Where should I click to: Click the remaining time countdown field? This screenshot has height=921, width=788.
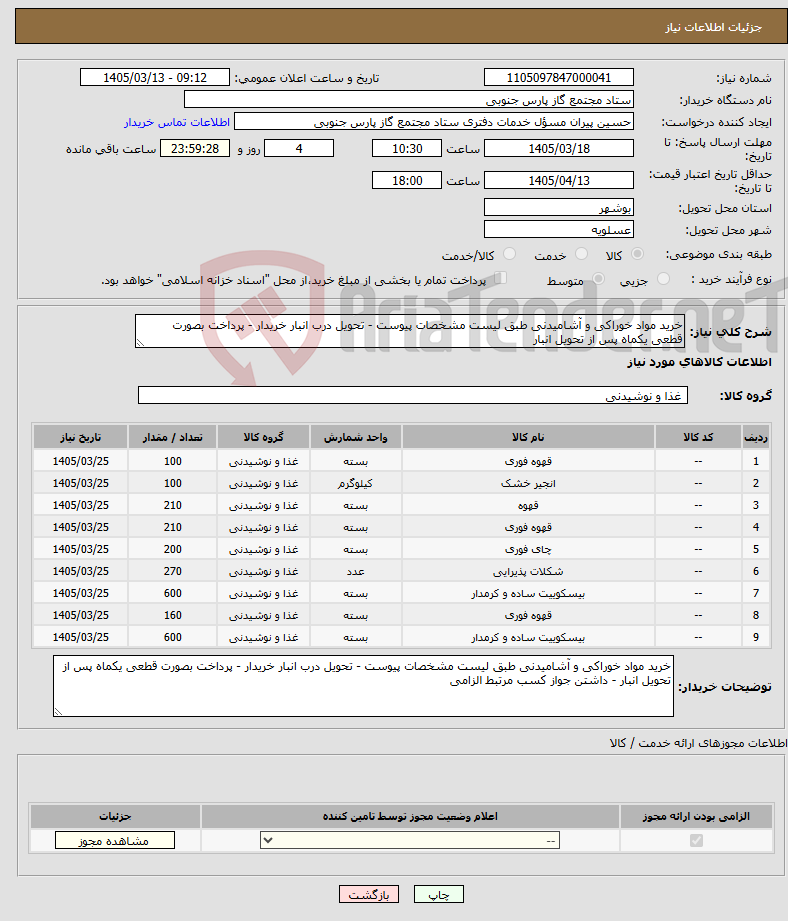point(195,149)
